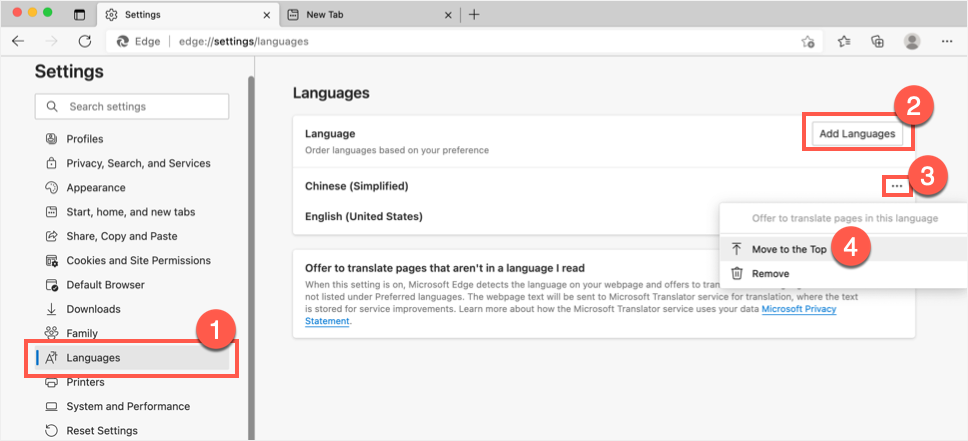Click the Add Languages button
The height and width of the screenshot is (441, 968).
pos(856,134)
